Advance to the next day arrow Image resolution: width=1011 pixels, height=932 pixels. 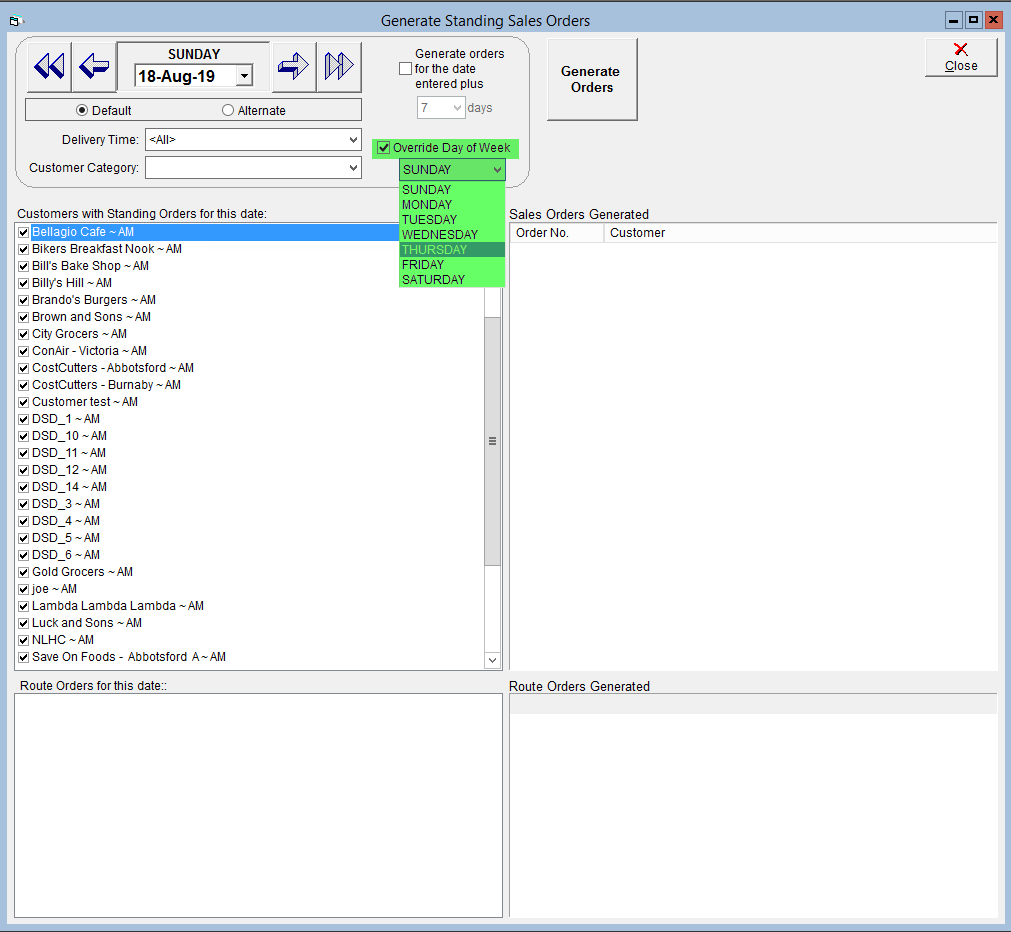(x=294, y=66)
